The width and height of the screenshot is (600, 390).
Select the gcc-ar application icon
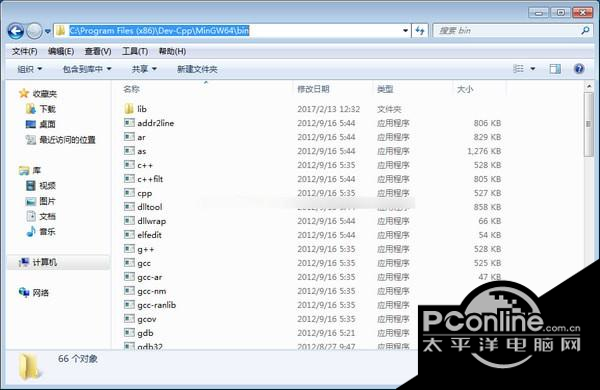click(x=129, y=277)
